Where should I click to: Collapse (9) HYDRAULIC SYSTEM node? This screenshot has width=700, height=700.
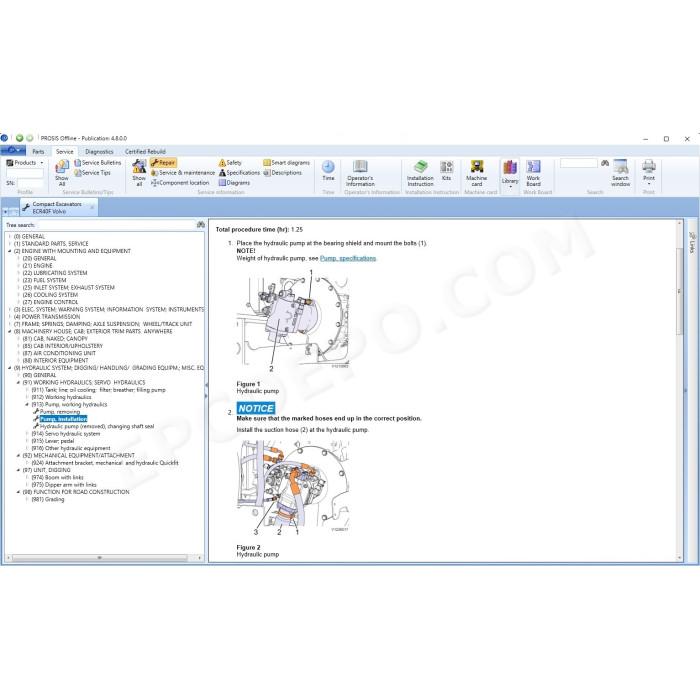[10, 368]
